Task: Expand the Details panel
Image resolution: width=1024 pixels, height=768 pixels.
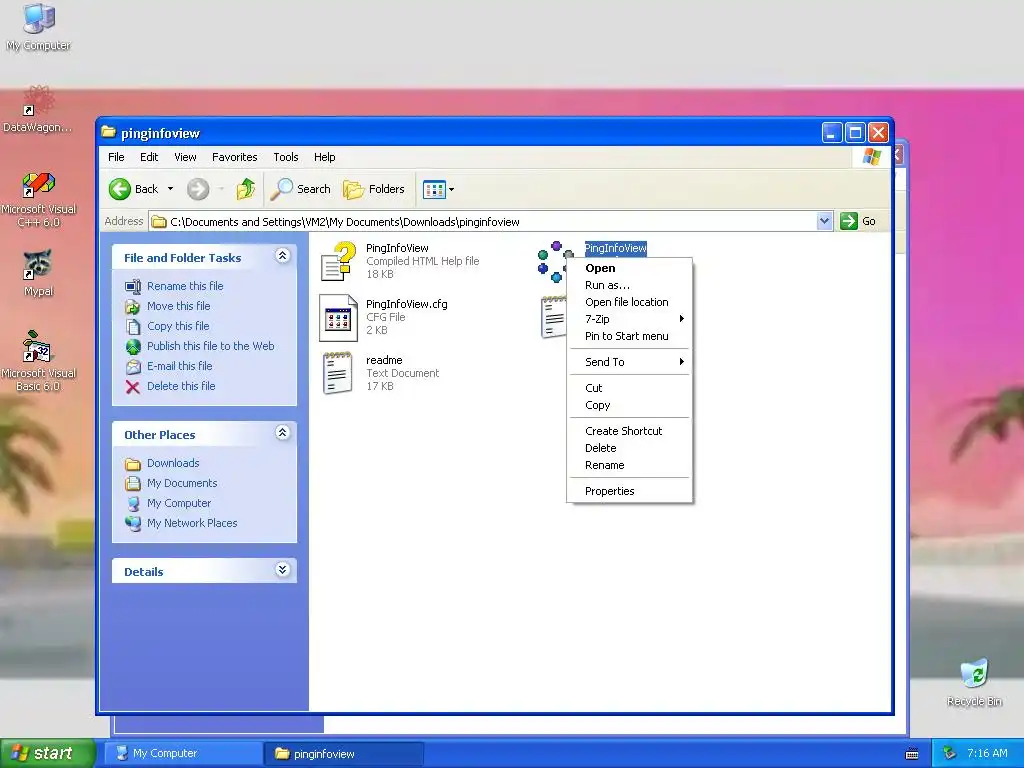Action: [x=282, y=570]
